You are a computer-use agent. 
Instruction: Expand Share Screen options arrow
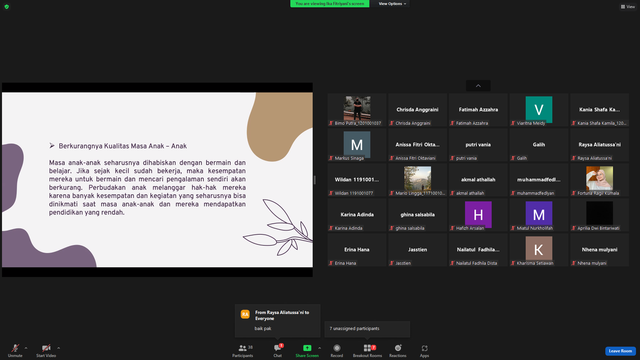coord(320,348)
